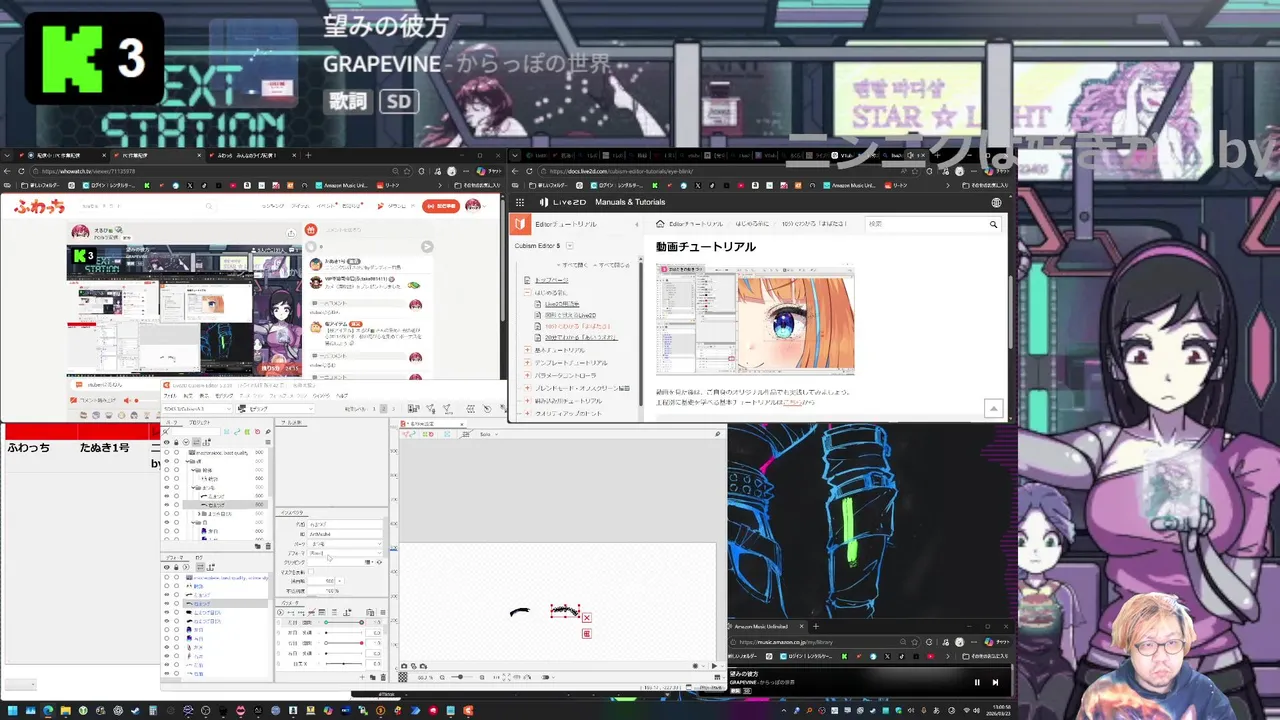Toggle visibility eye of selected eyelash part row
The width and height of the screenshot is (1280, 720).
pyautogui.click(x=167, y=505)
